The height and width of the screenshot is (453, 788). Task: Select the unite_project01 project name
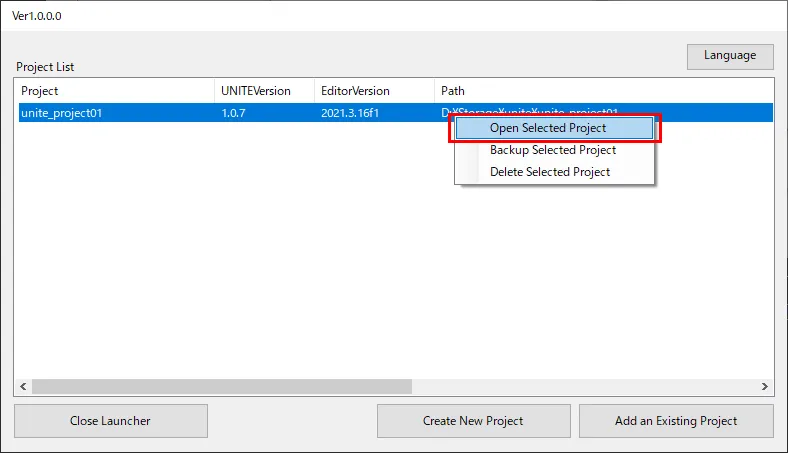(x=62, y=113)
